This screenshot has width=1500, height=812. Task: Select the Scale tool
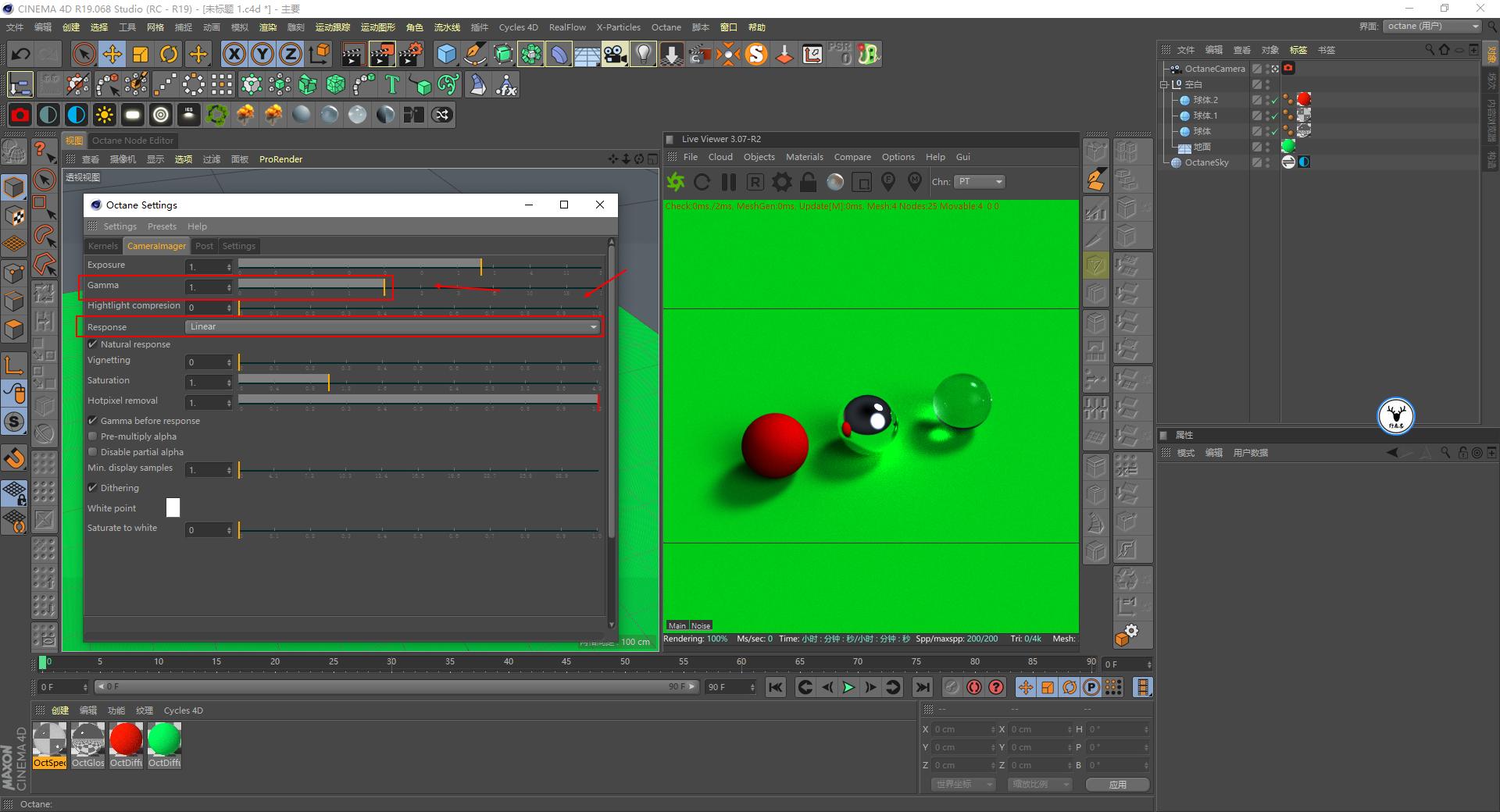141,54
